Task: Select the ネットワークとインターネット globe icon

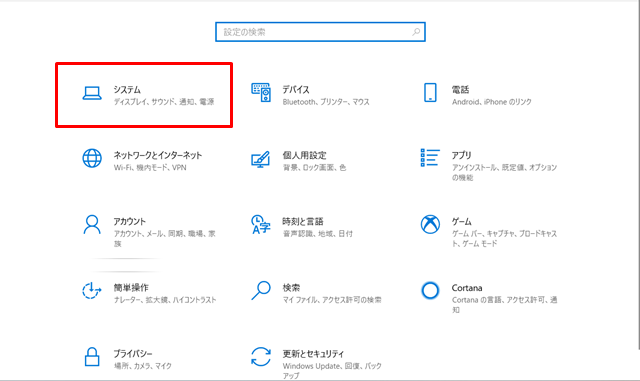Action: 92,158
